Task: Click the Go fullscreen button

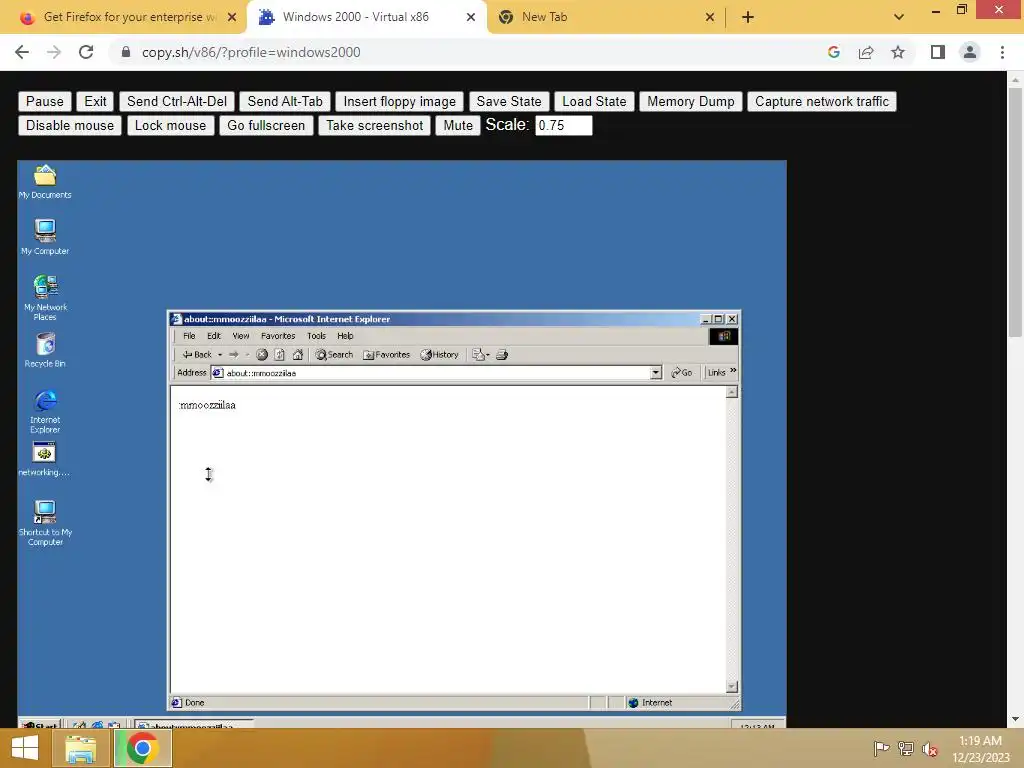Action: [x=266, y=125]
